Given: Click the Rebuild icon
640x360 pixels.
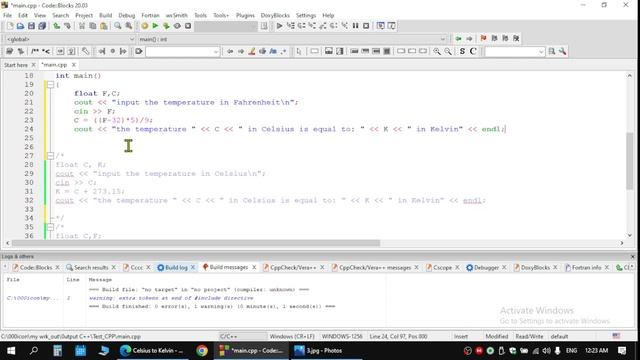Looking at the screenshot, I should [177, 26].
